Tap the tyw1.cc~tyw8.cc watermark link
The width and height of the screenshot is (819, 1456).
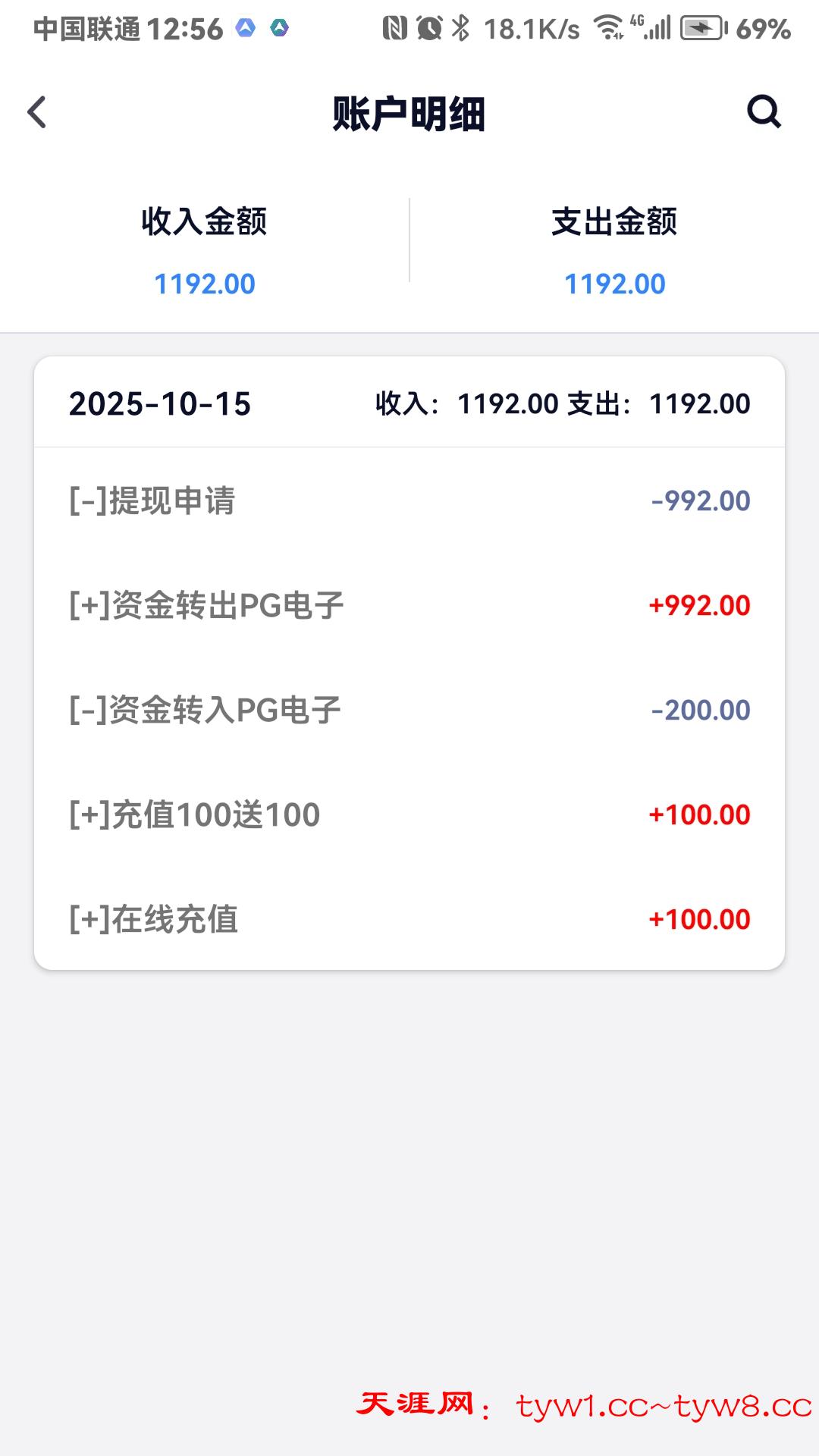[x=664, y=1407]
